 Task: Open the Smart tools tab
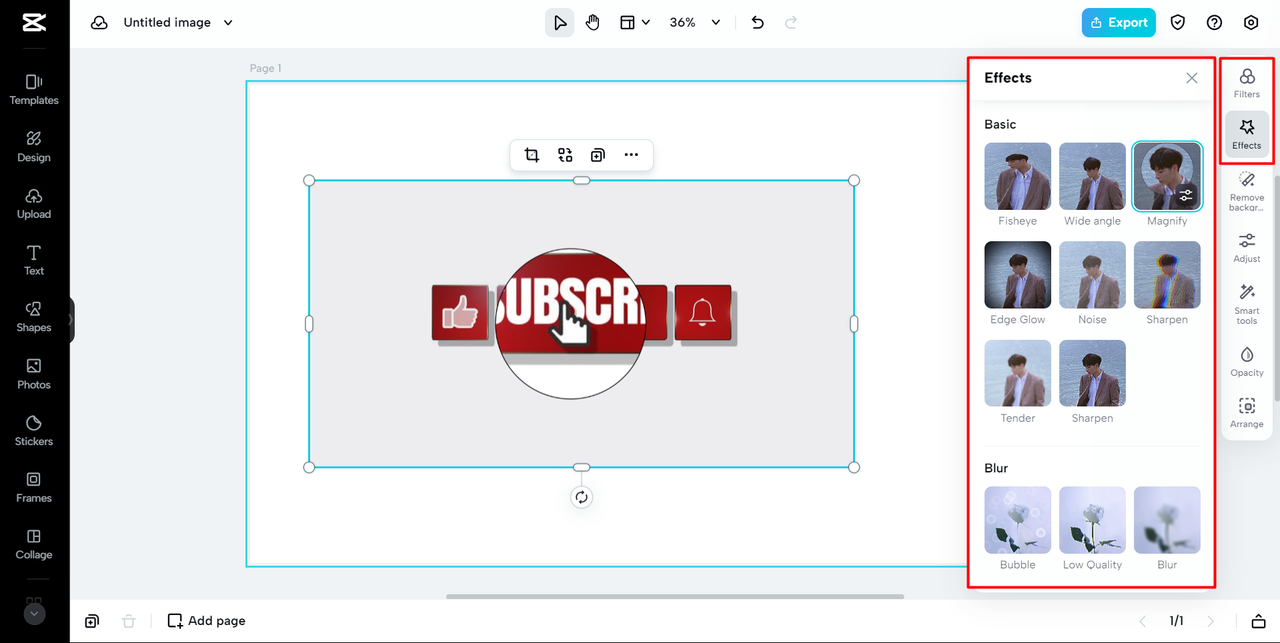pos(1247,304)
